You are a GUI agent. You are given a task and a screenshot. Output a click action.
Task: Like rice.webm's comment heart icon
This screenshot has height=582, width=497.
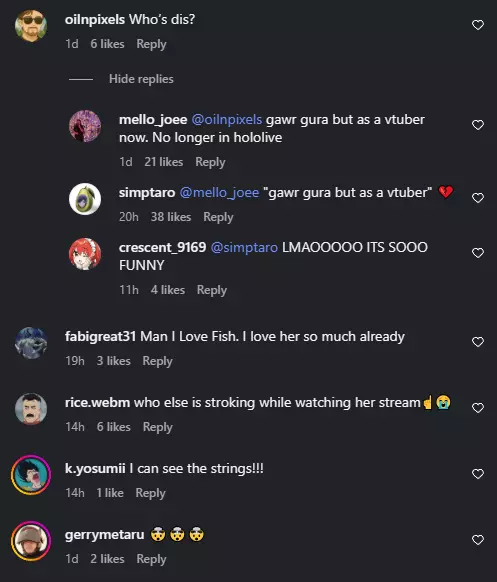click(x=478, y=408)
